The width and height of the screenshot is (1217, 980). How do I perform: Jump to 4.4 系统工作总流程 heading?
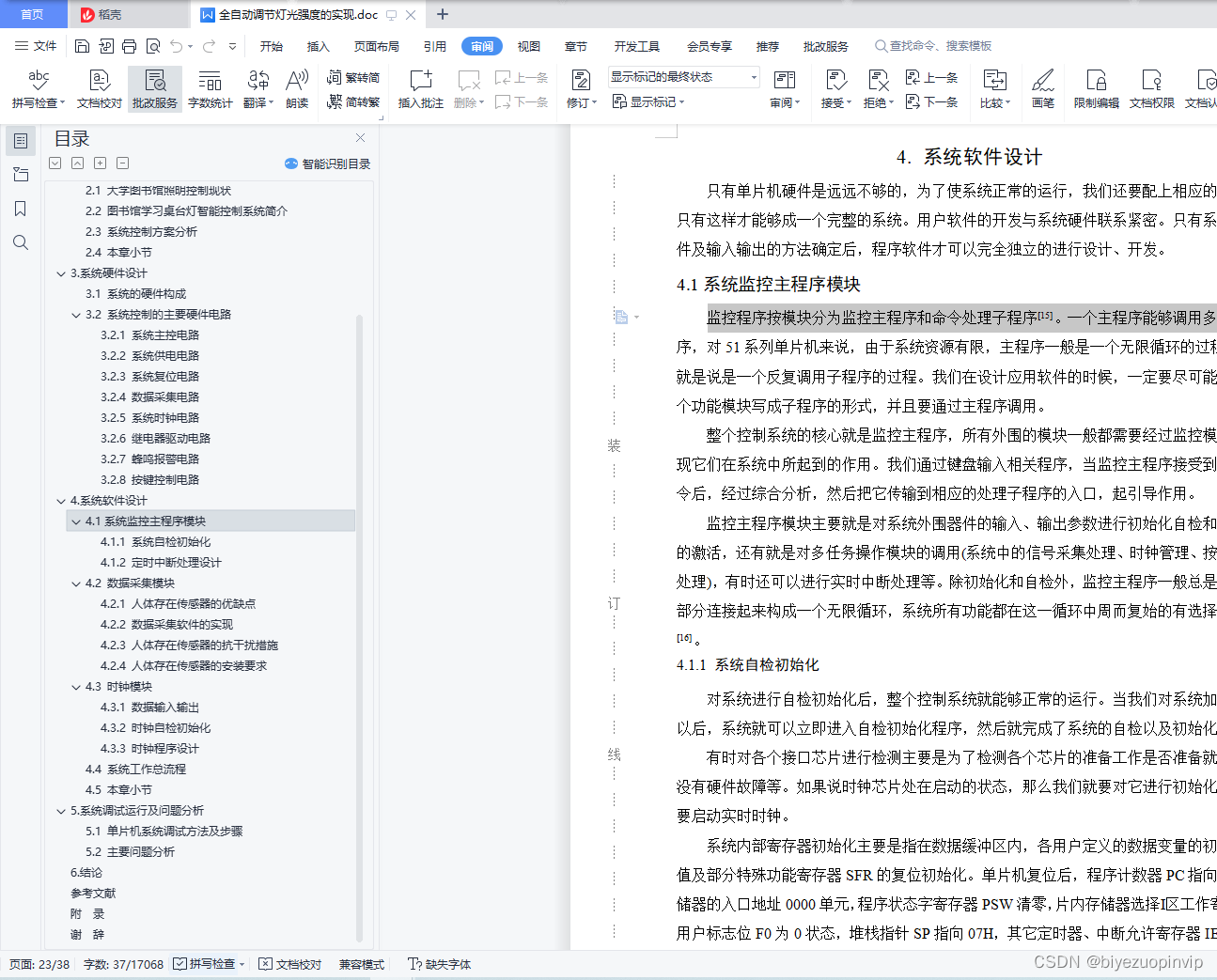[x=135, y=770]
